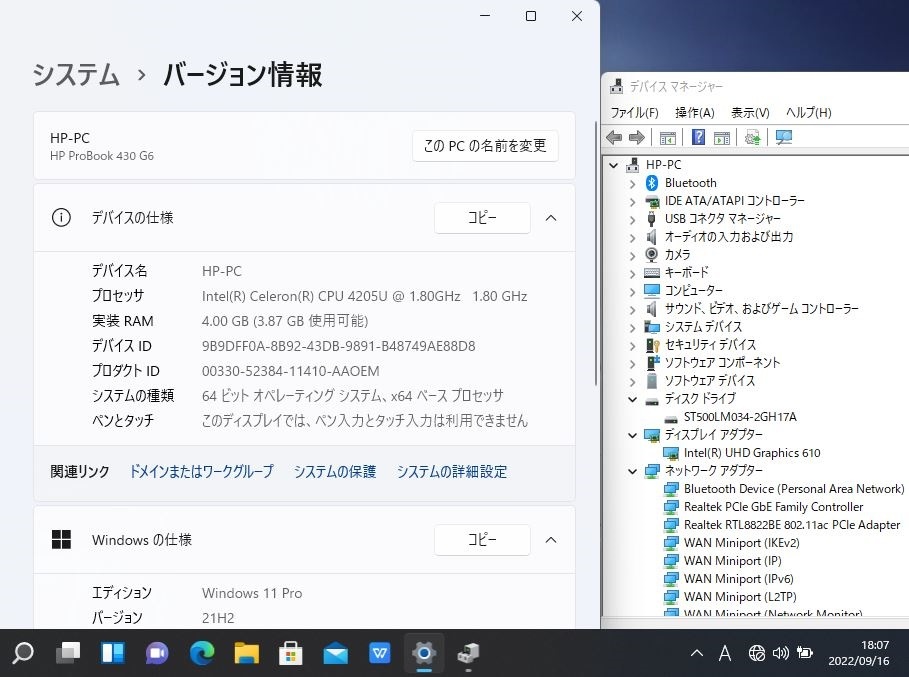Screen dimensions: 909x677
Task: Open システムの保護 link
Action: click(x=334, y=471)
